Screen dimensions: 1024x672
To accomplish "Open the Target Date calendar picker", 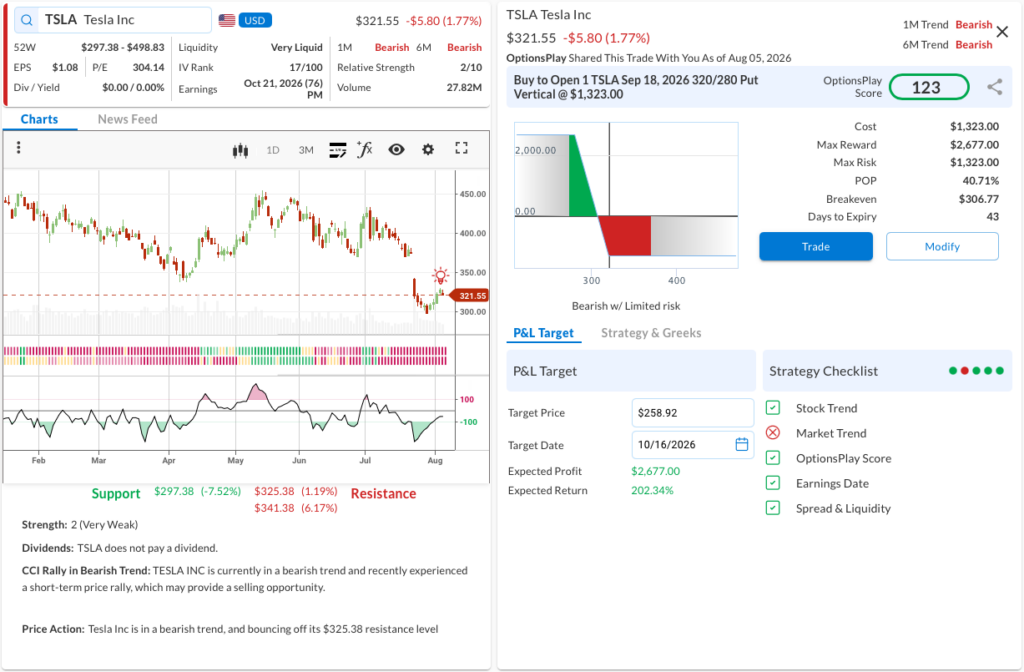I will [x=742, y=445].
